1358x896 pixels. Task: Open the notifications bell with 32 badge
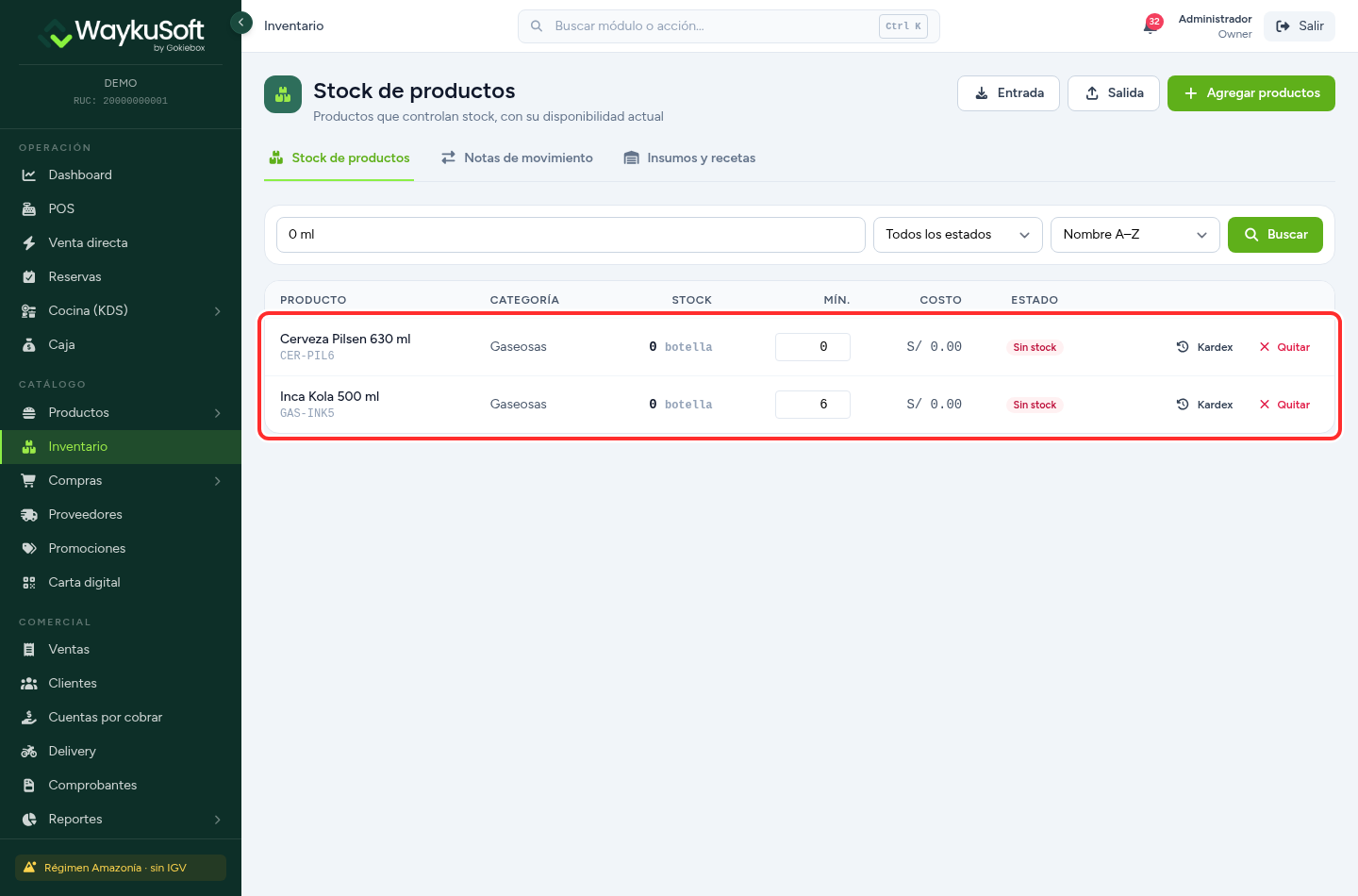[1151, 25]
